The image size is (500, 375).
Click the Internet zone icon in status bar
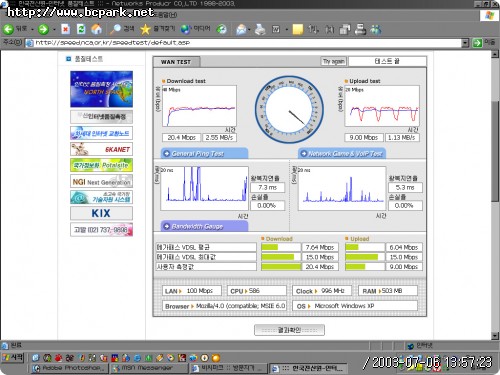coord(411,346)
